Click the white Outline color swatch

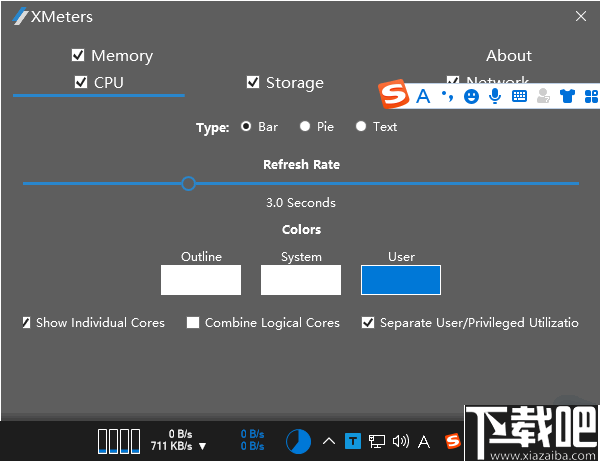pos(201,280)
